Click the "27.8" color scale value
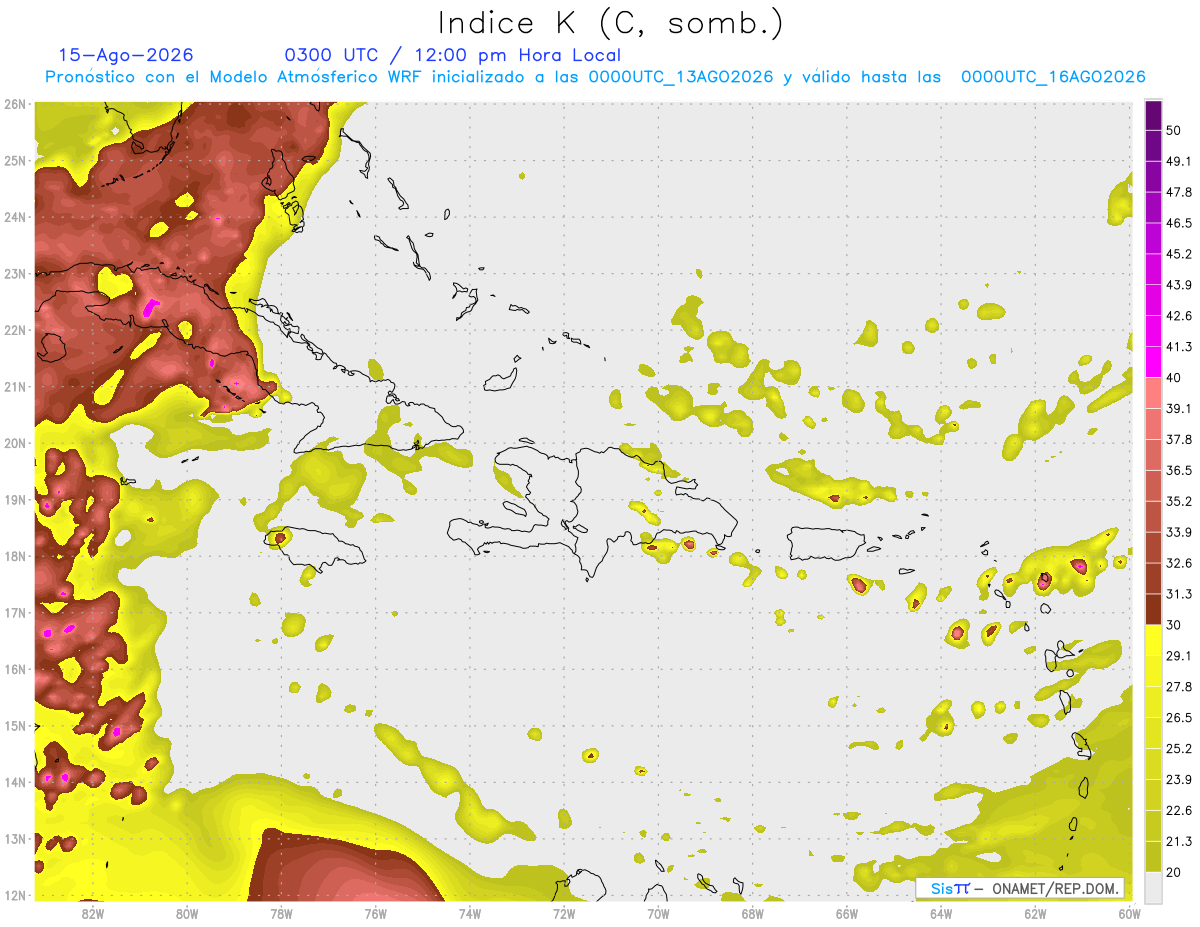This screenshot has width=1200, height=927. [x=1178, y=687]
